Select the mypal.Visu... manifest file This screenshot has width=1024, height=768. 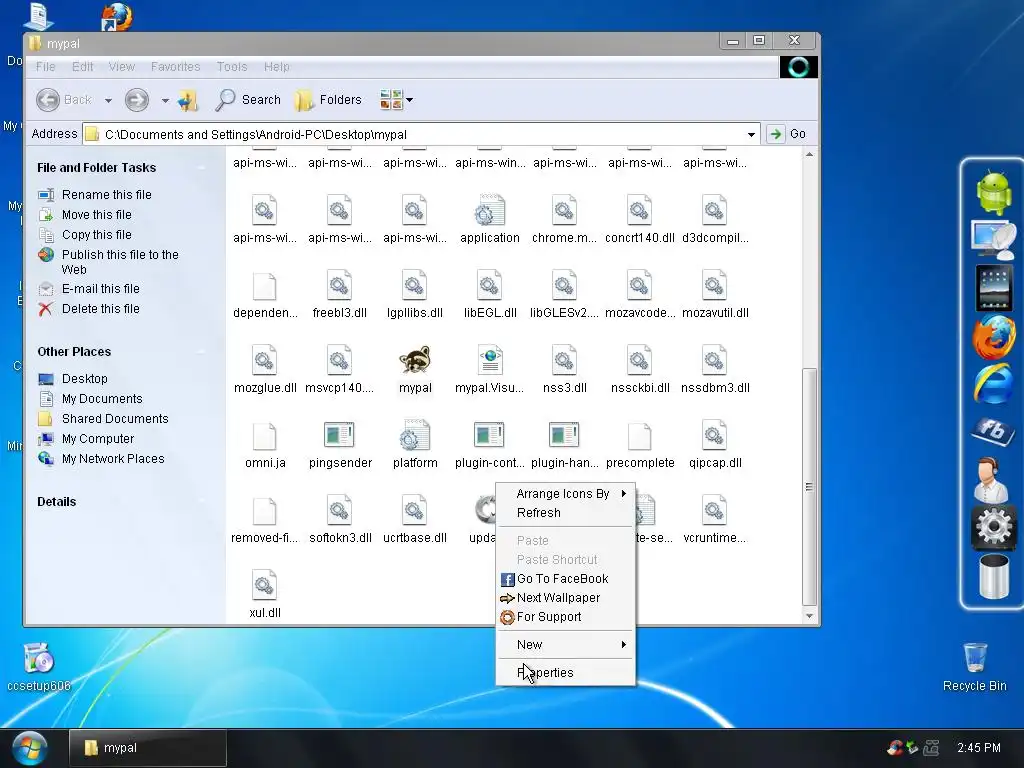[x=490, y=360]
